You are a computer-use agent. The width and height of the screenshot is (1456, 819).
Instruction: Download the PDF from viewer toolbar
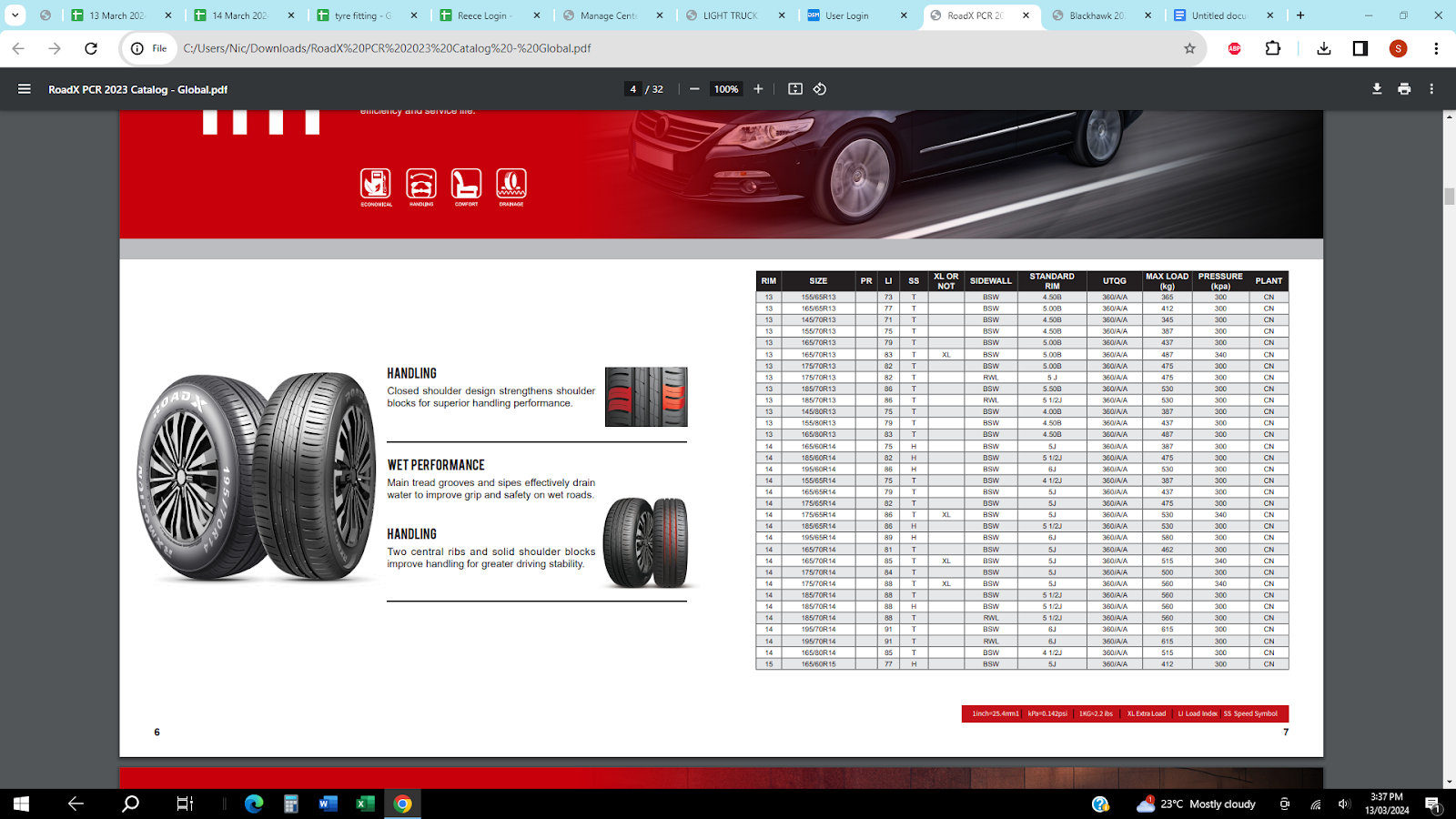point(1377,89)
